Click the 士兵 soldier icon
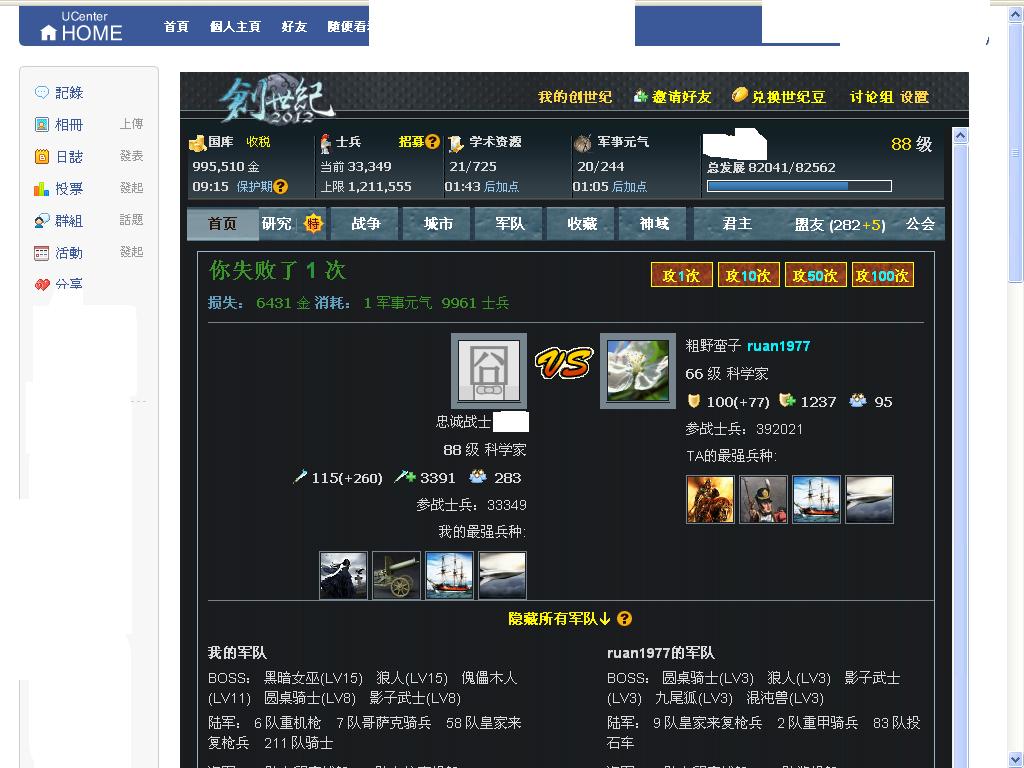 325,143
